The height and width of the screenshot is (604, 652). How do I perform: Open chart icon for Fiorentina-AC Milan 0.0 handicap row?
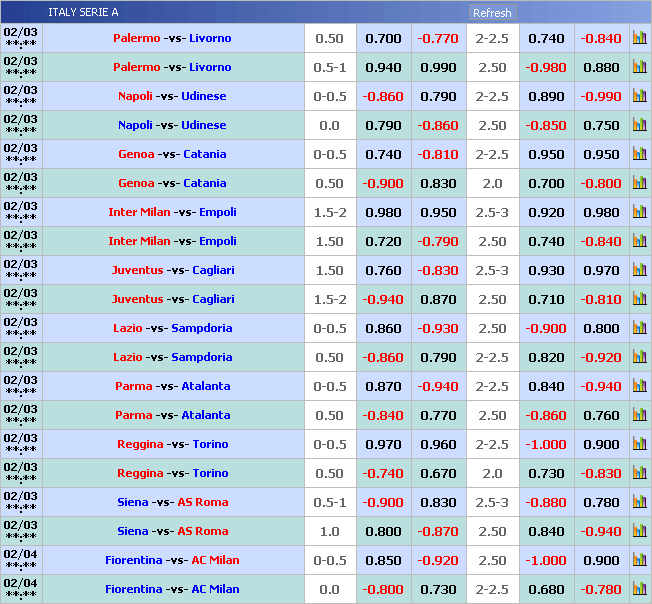[639, 589]
